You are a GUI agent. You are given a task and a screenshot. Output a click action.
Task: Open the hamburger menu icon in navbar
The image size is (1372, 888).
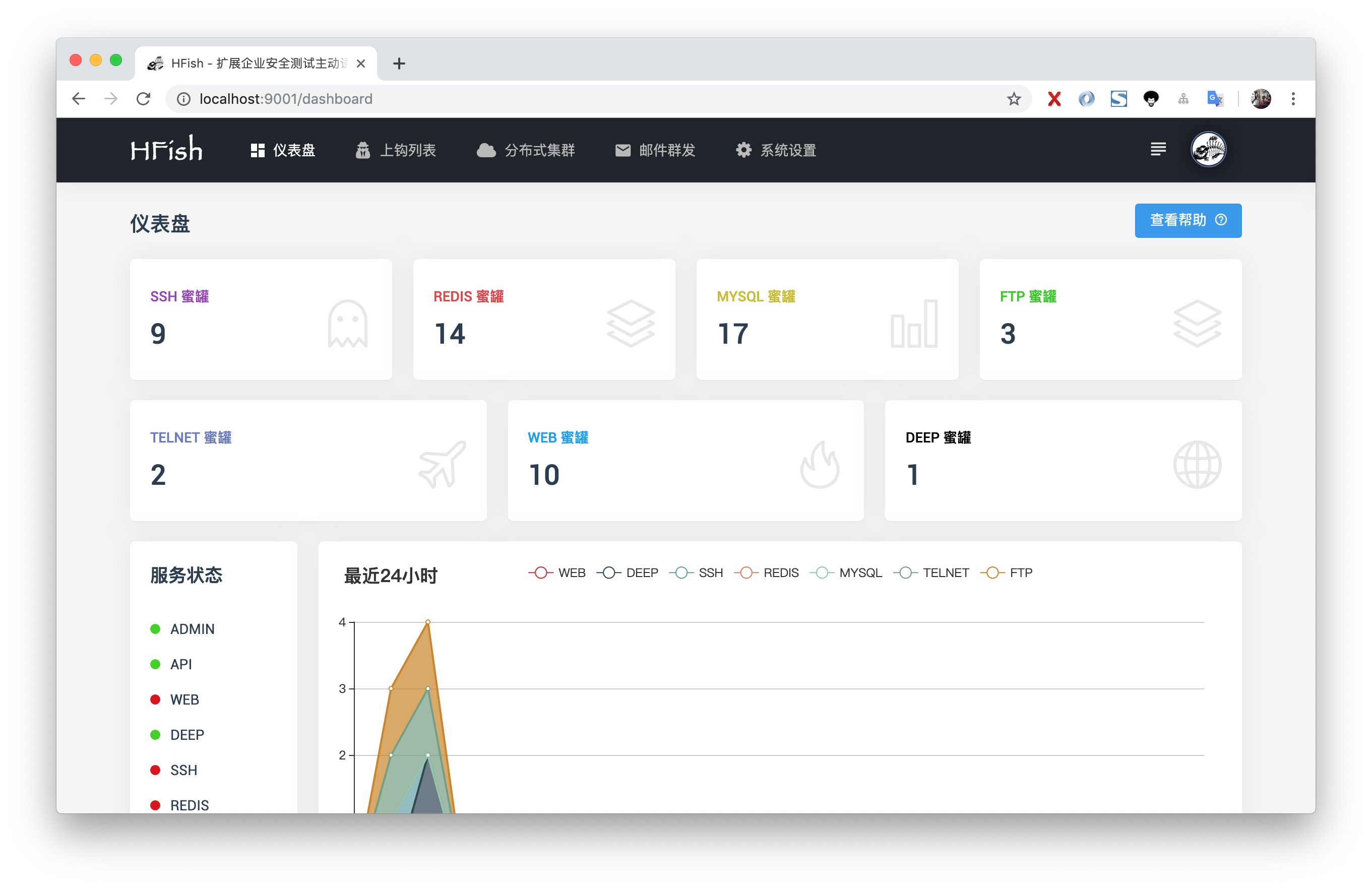point(1158,149)
